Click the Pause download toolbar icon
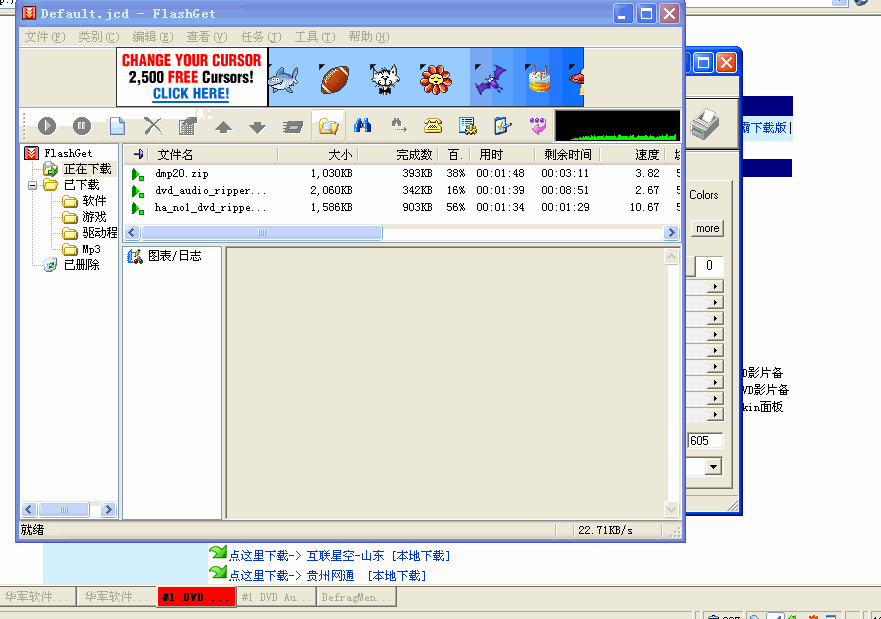881x619 pixels. (x=81, y=126)
